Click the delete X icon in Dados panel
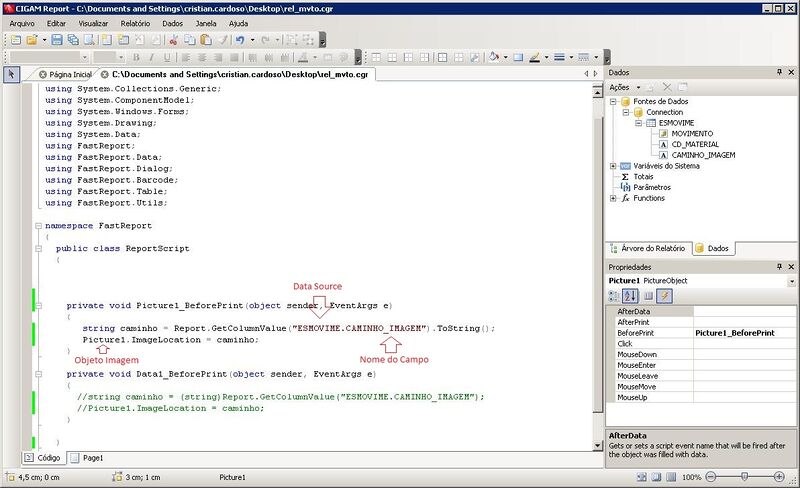This screenshot has height=488, width=800. tap(667, 87)
